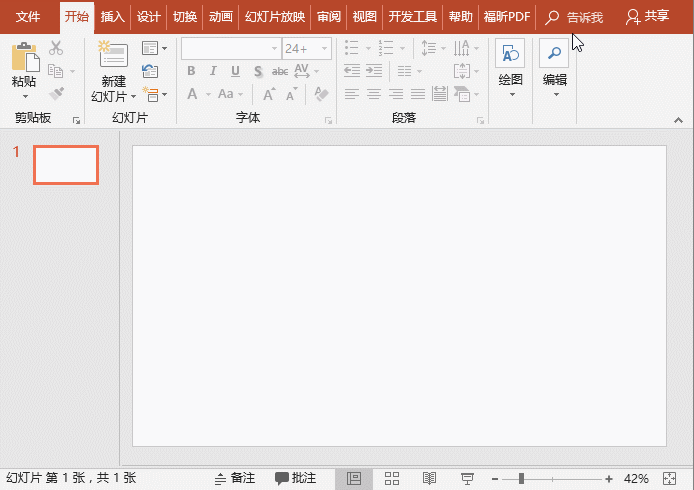Click the Share (共享) button

[647, 17]
